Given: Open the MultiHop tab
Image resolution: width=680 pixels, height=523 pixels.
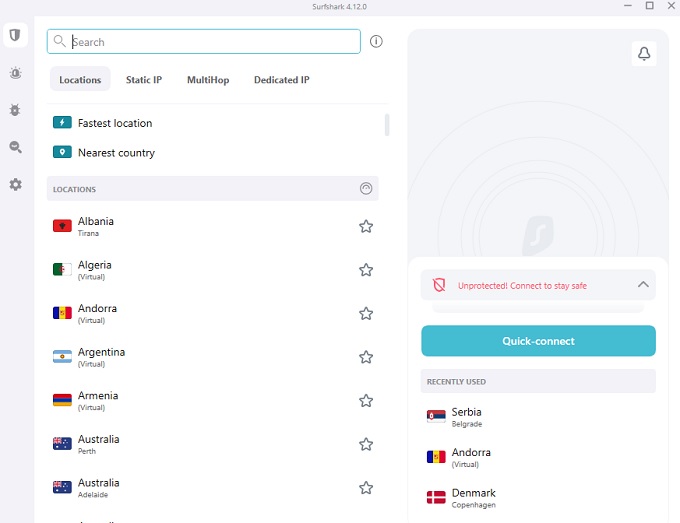Looking at the screenshot, I should point(208,79).
